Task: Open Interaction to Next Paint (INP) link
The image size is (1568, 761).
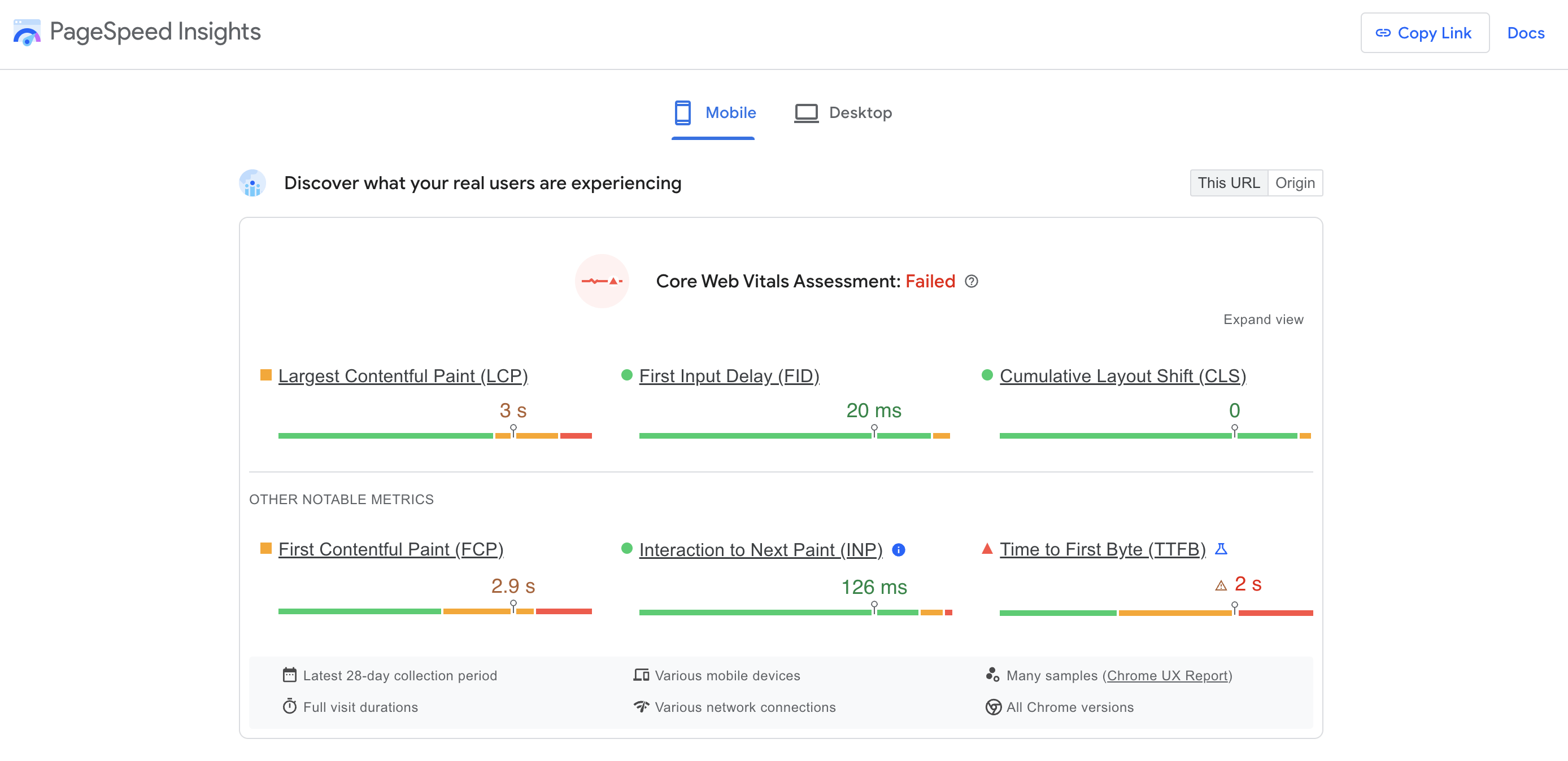Action: [761, 550]
